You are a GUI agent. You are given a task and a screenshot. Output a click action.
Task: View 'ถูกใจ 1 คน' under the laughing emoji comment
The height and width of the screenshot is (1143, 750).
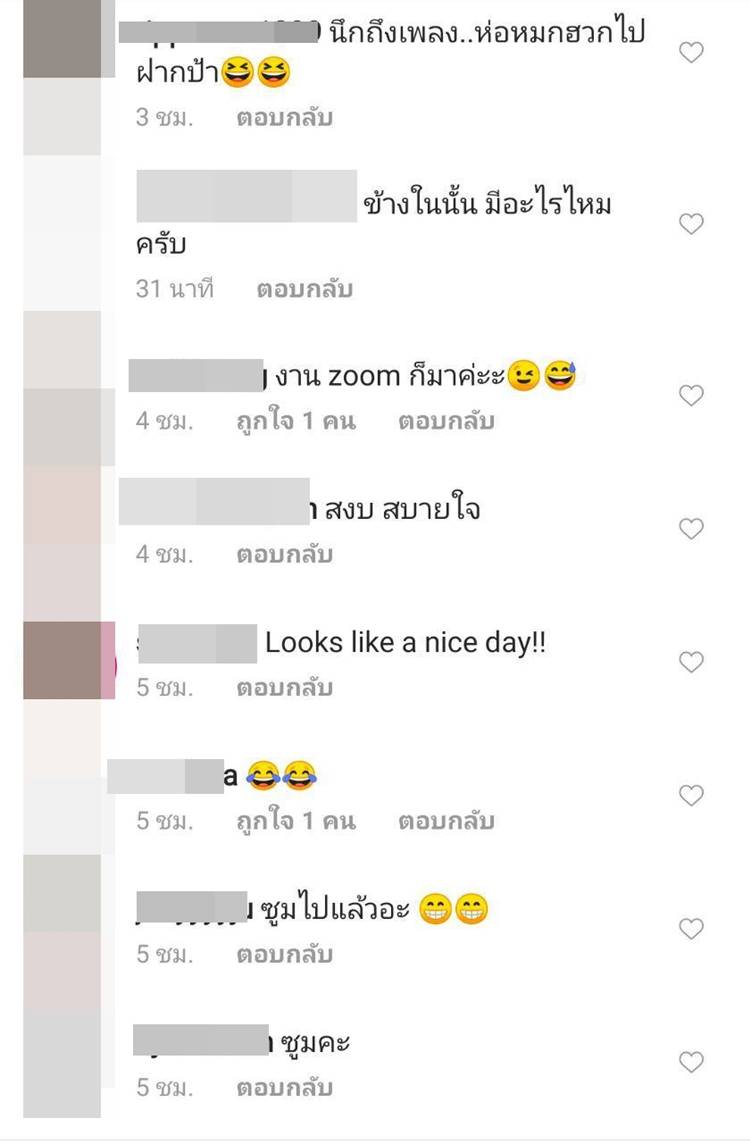296,822
